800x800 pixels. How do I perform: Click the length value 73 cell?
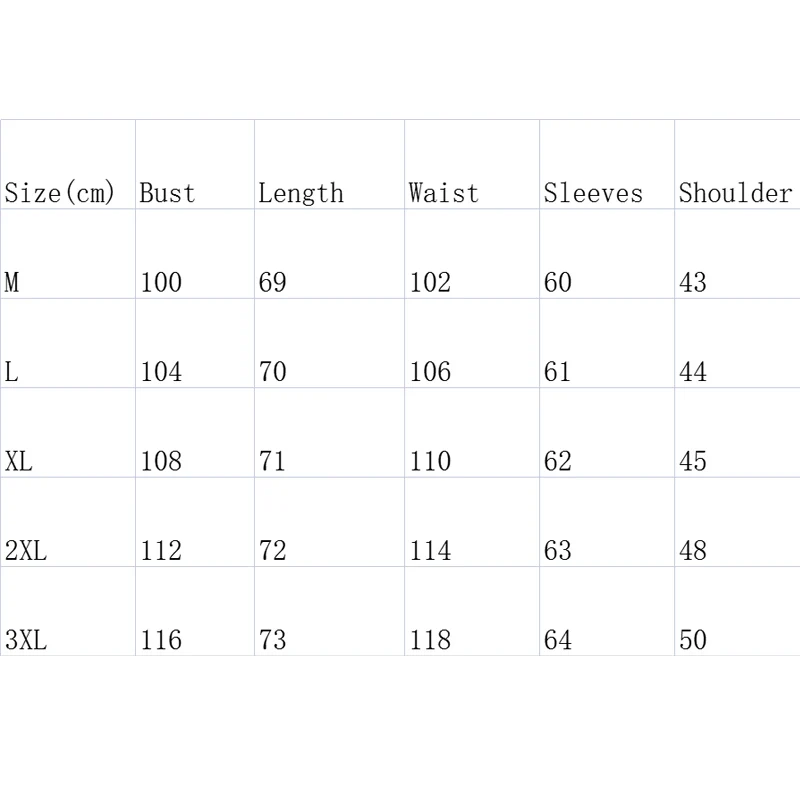click(330, 611)
